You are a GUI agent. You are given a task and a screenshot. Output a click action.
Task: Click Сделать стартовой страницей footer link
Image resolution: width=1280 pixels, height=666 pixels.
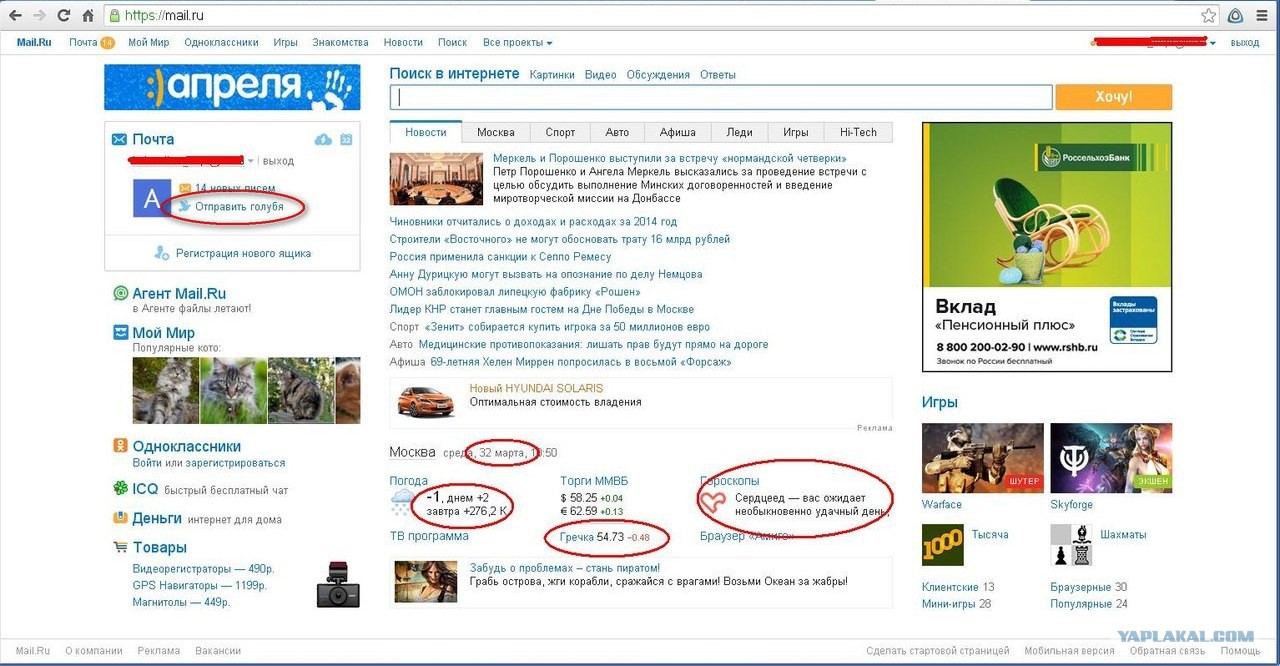tap(938, 651)
